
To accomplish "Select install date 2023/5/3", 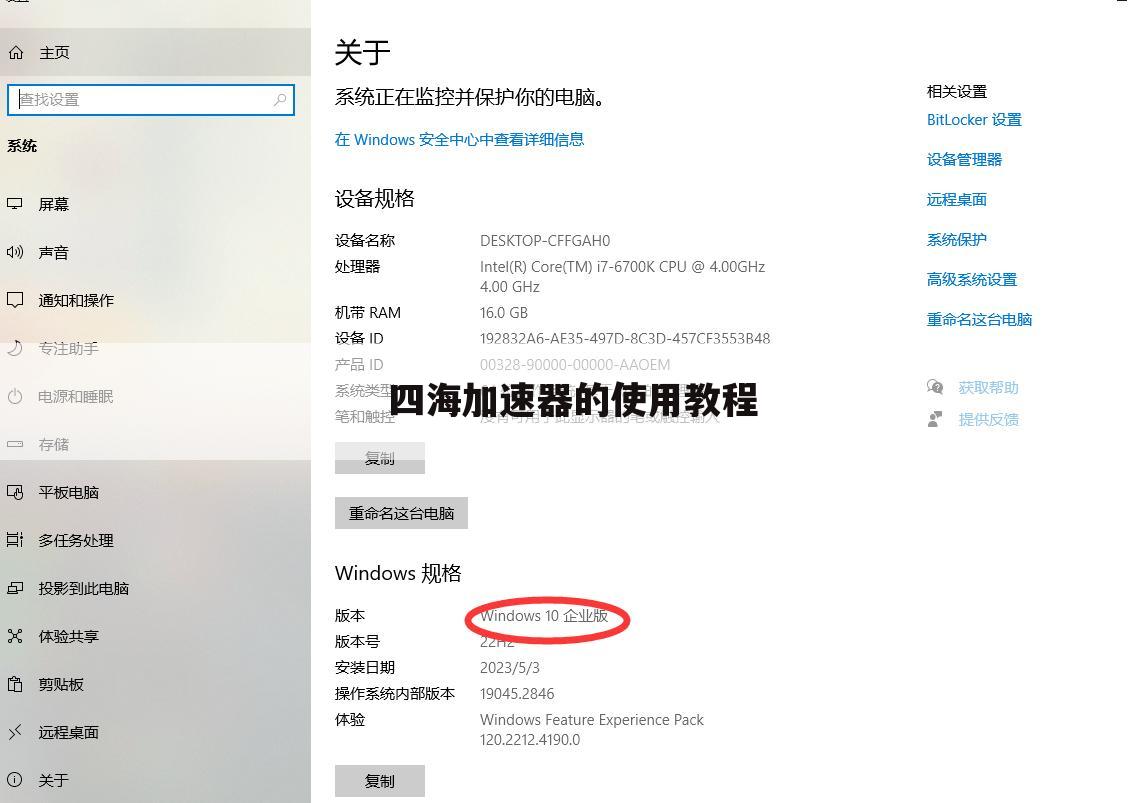I will point(509,667).
